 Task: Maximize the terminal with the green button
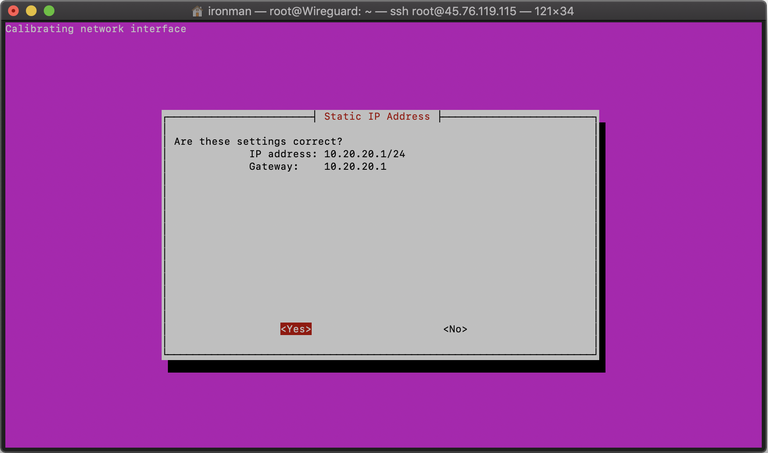[x=49, y=11]
